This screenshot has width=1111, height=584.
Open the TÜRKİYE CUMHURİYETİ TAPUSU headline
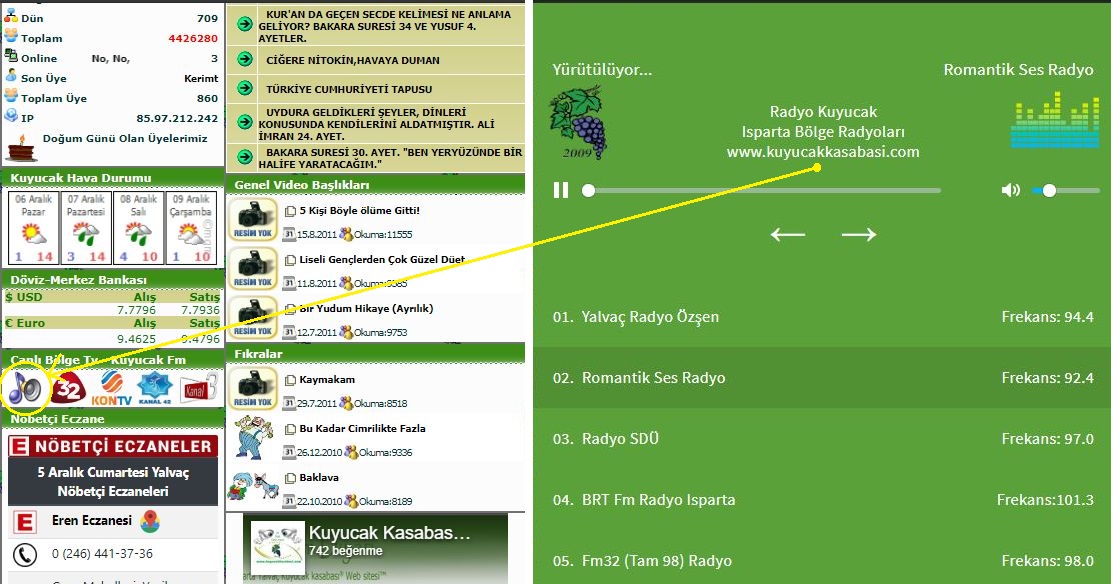pos(349,89)
